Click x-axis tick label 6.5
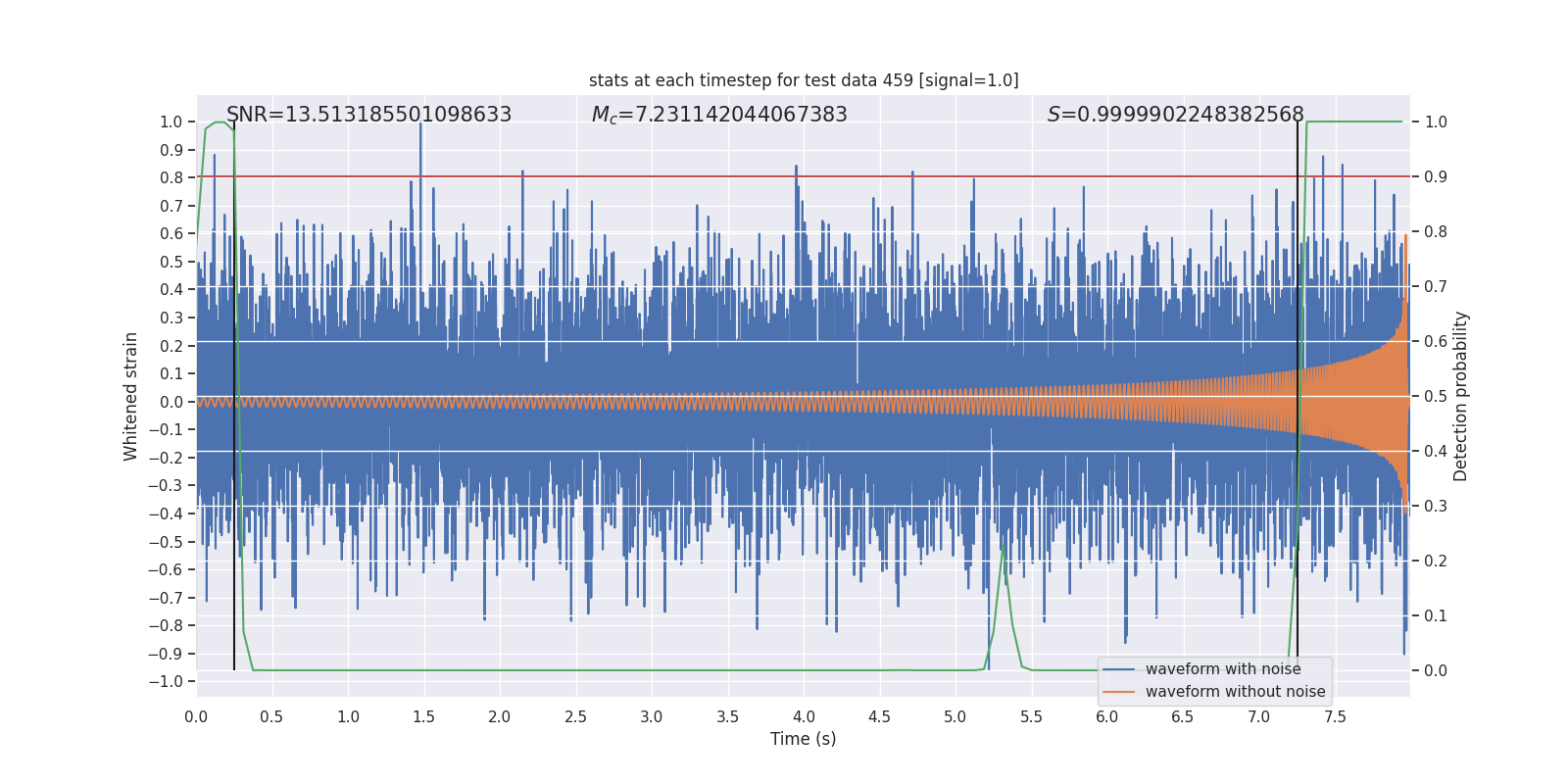The image size is (1568, 784). tap(1183, 716)
